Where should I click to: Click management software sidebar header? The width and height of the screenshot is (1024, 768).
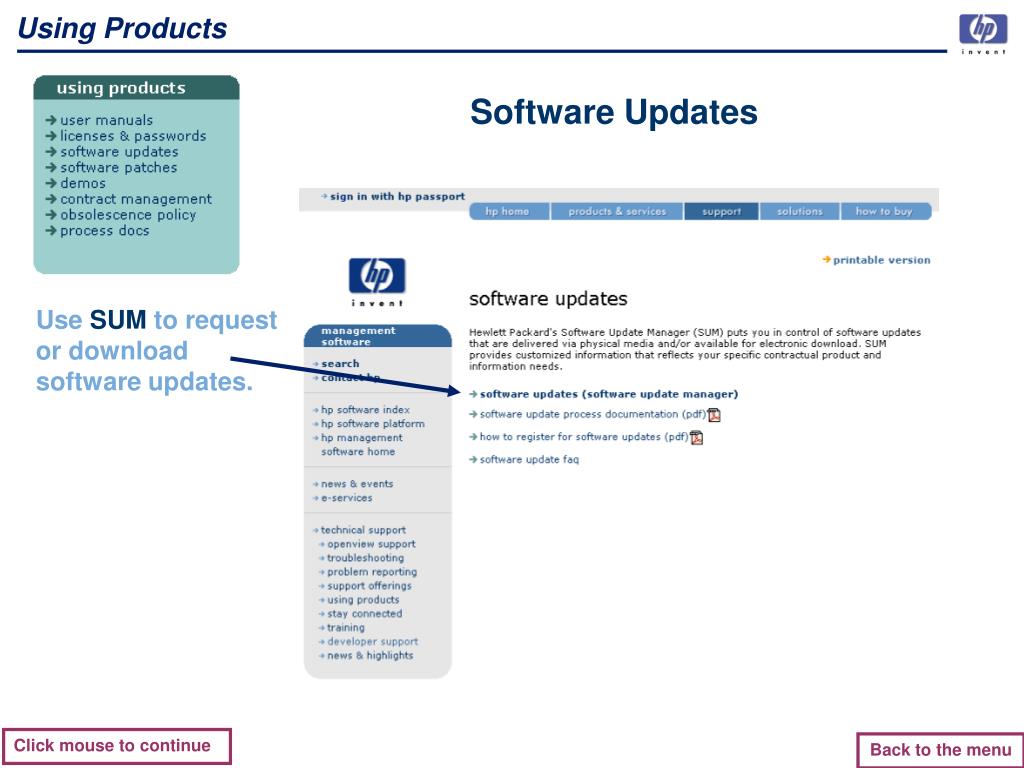point(377,336)
